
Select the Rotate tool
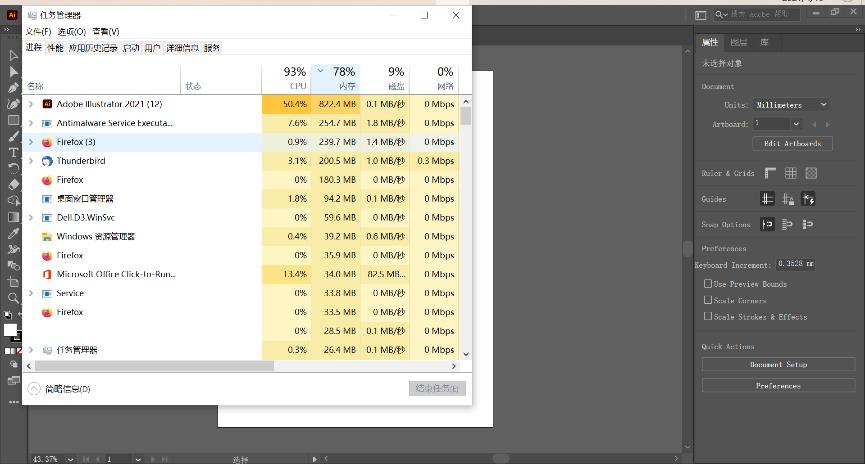click(13, 168)
